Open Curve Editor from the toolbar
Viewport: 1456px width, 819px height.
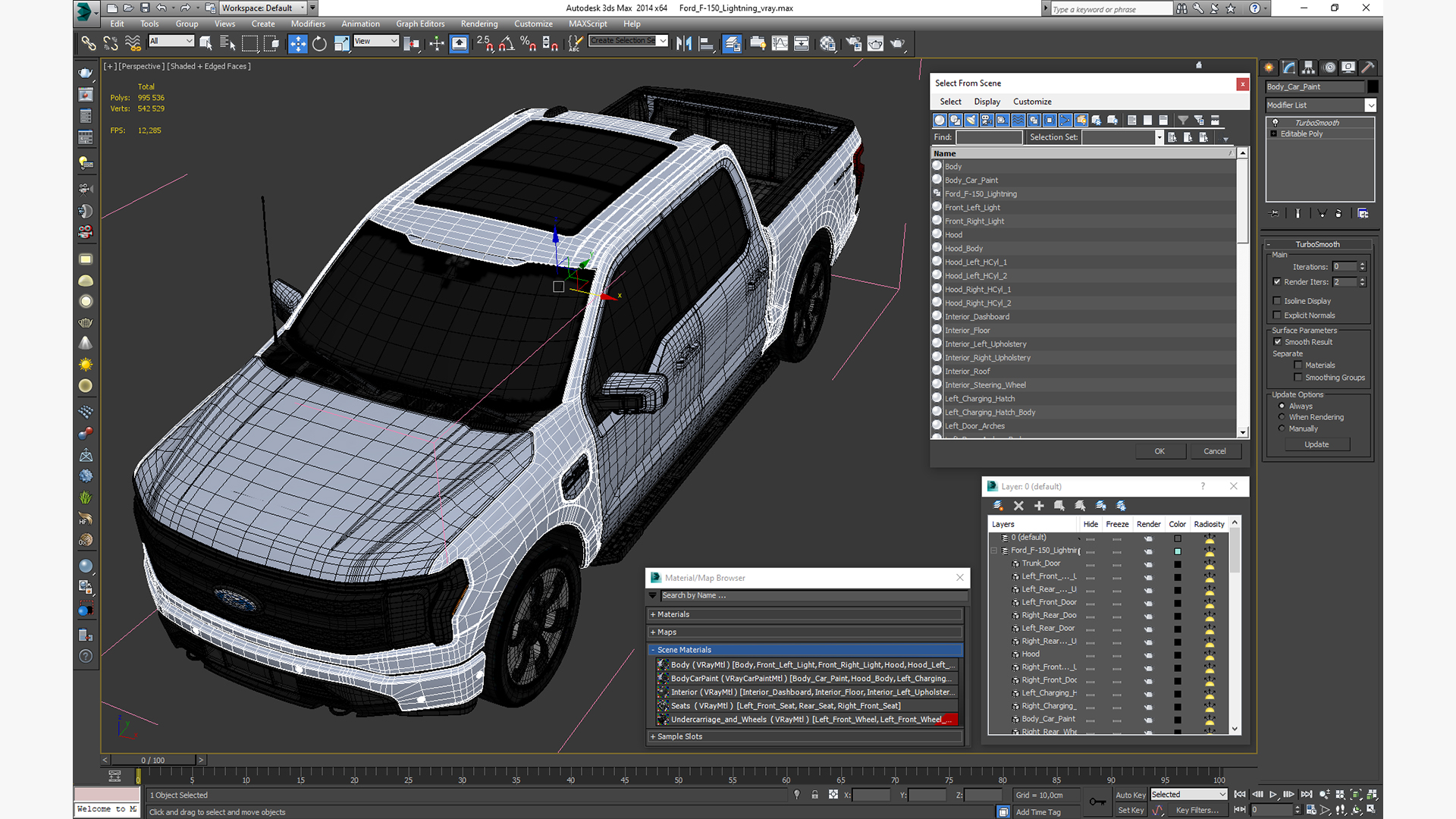point(780,43)
